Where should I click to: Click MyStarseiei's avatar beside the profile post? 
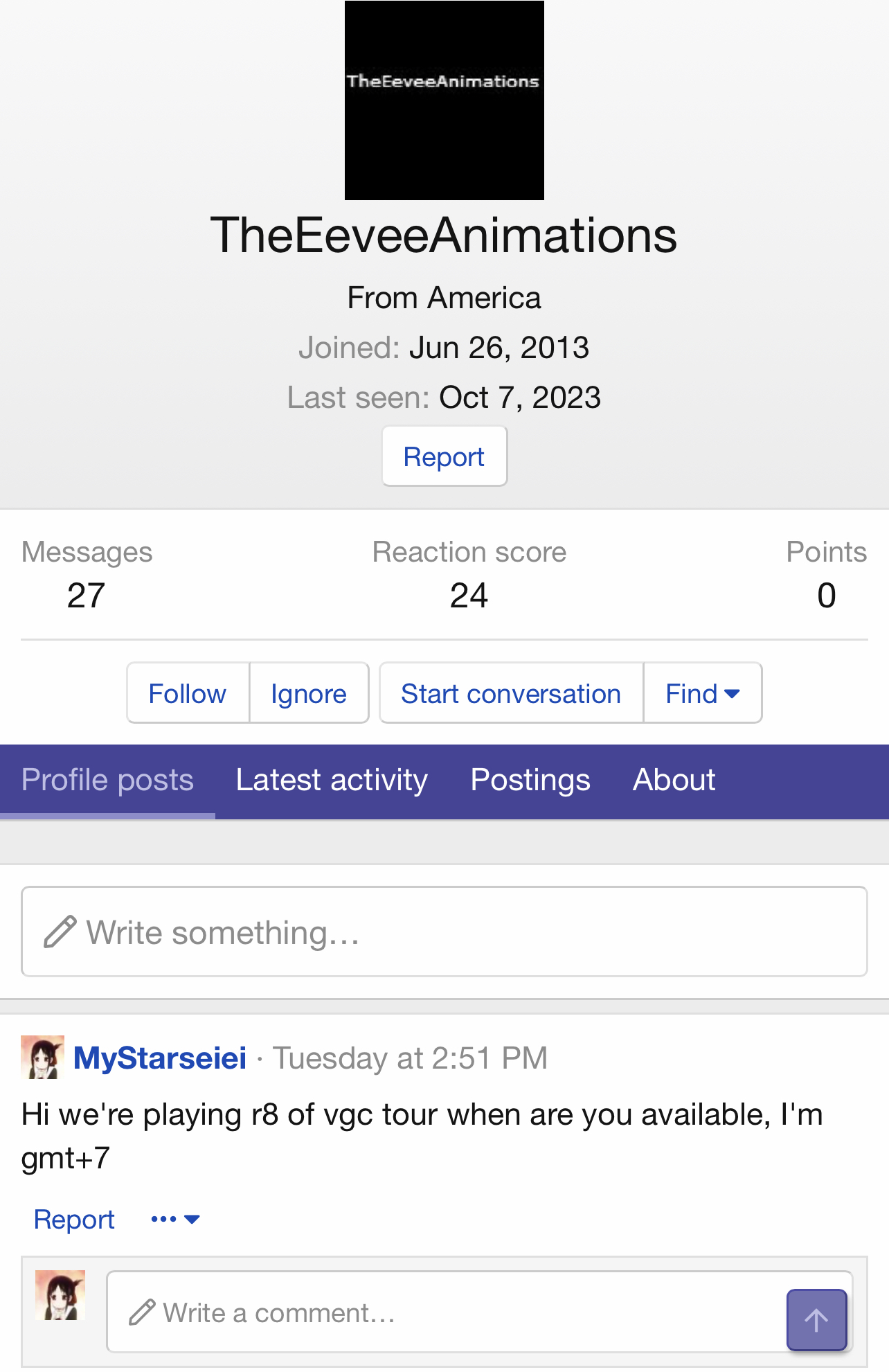(42, 1057)
